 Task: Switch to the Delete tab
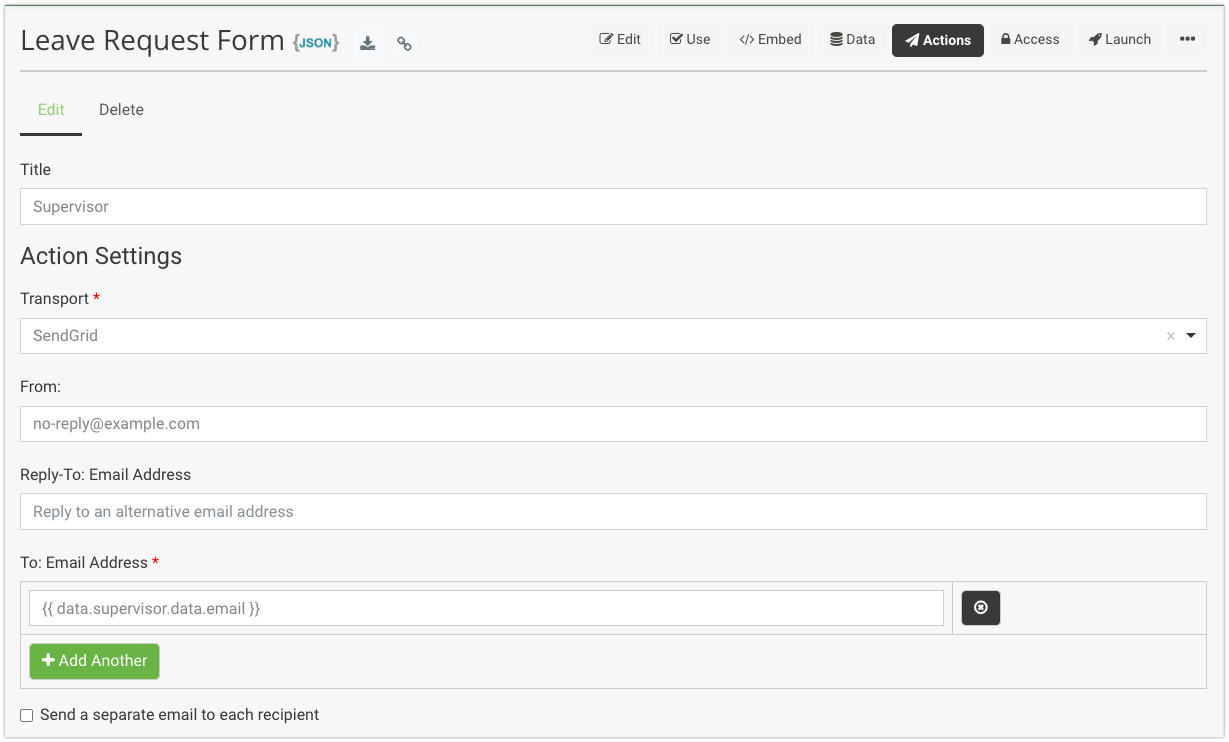(121, 110)
